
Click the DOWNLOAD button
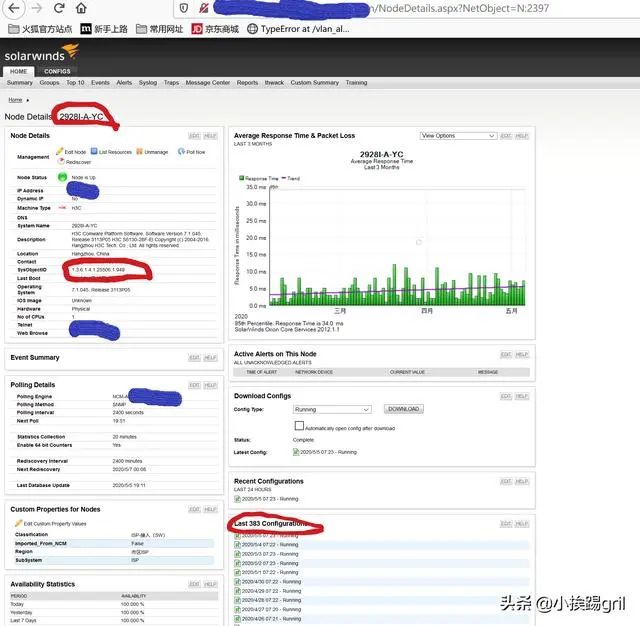point(404,409)
